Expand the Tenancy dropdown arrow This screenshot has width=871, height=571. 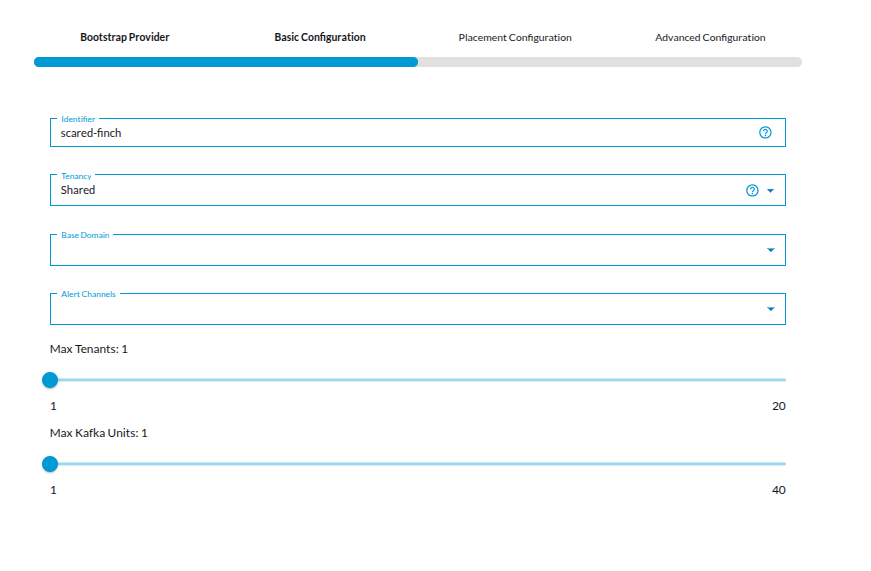[770, 191]
